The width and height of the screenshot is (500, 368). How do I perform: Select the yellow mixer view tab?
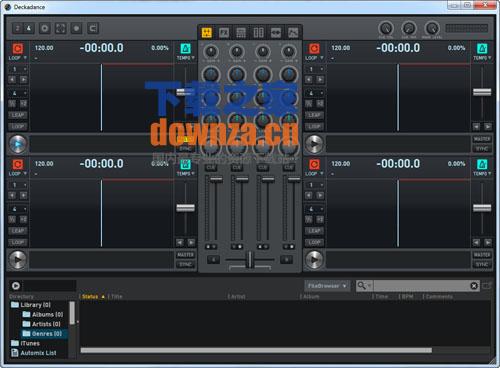click(207, 33)
